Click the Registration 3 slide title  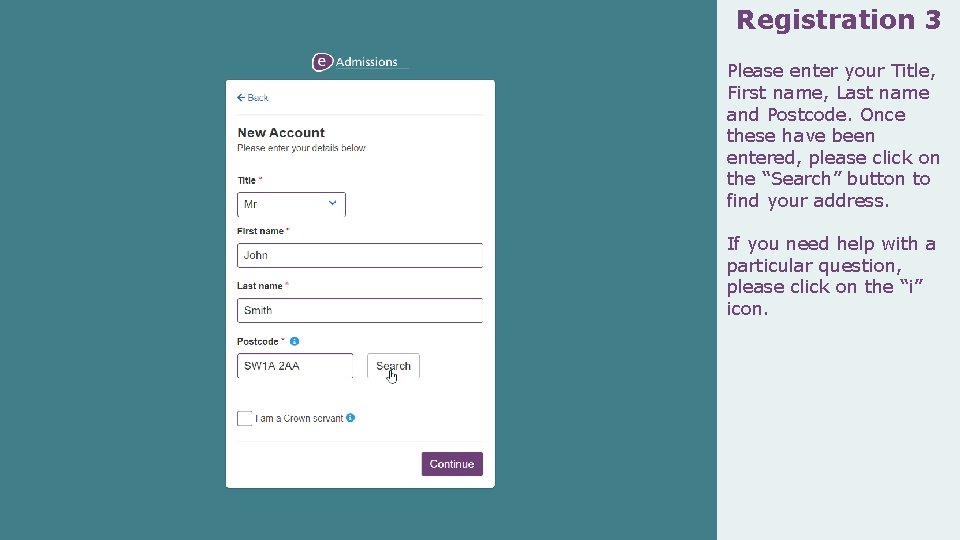[x=838, y=20]
